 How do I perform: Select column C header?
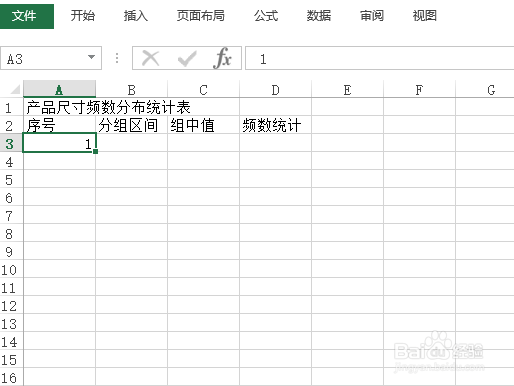(x=204, y=89)
